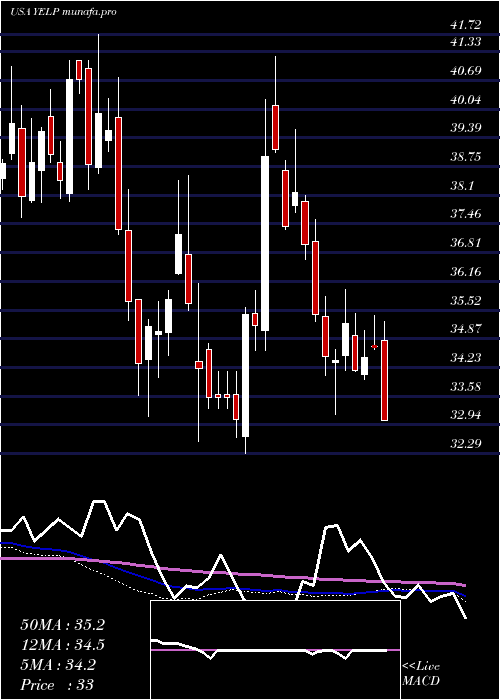Select the 32.94 price axis label
This screenshot has width=500, height=700.
click(466, 415)
